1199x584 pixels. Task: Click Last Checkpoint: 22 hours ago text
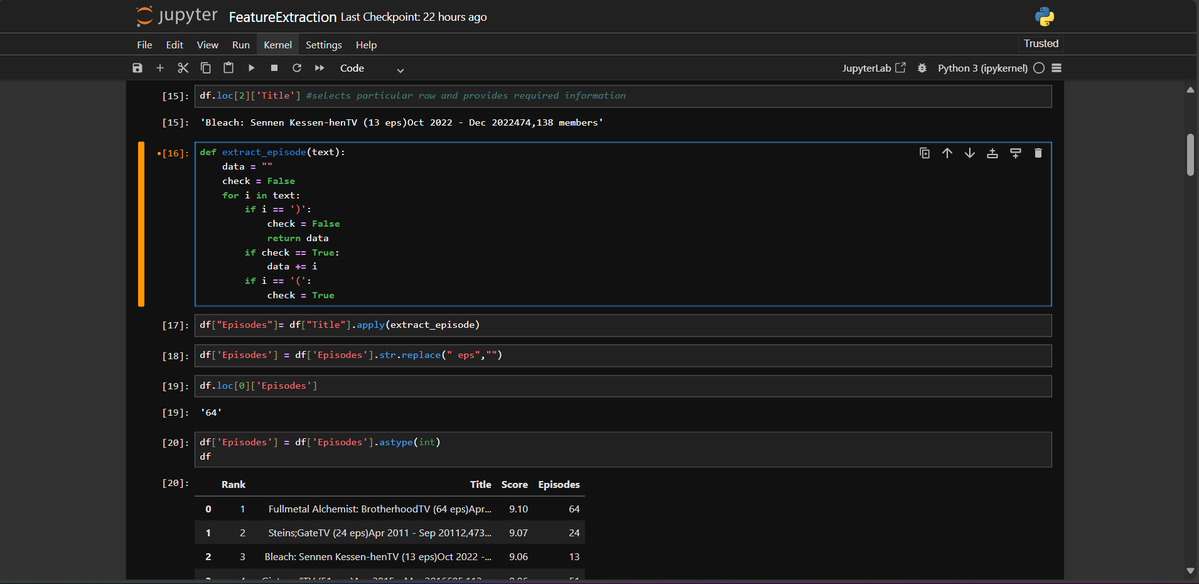(413, 17)
